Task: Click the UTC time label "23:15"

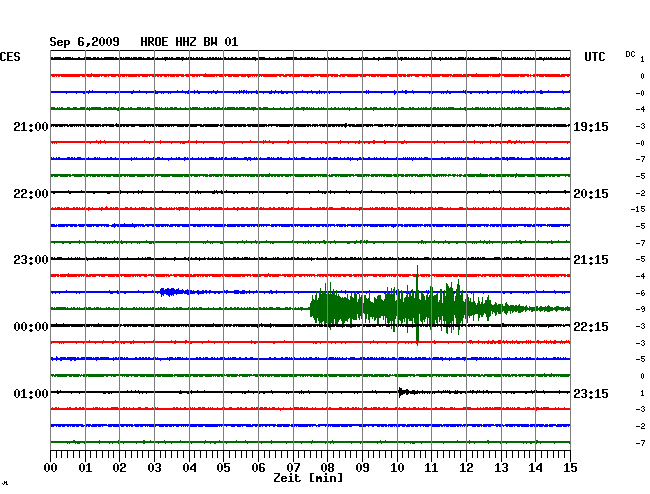Action: (x=591, y=393)
